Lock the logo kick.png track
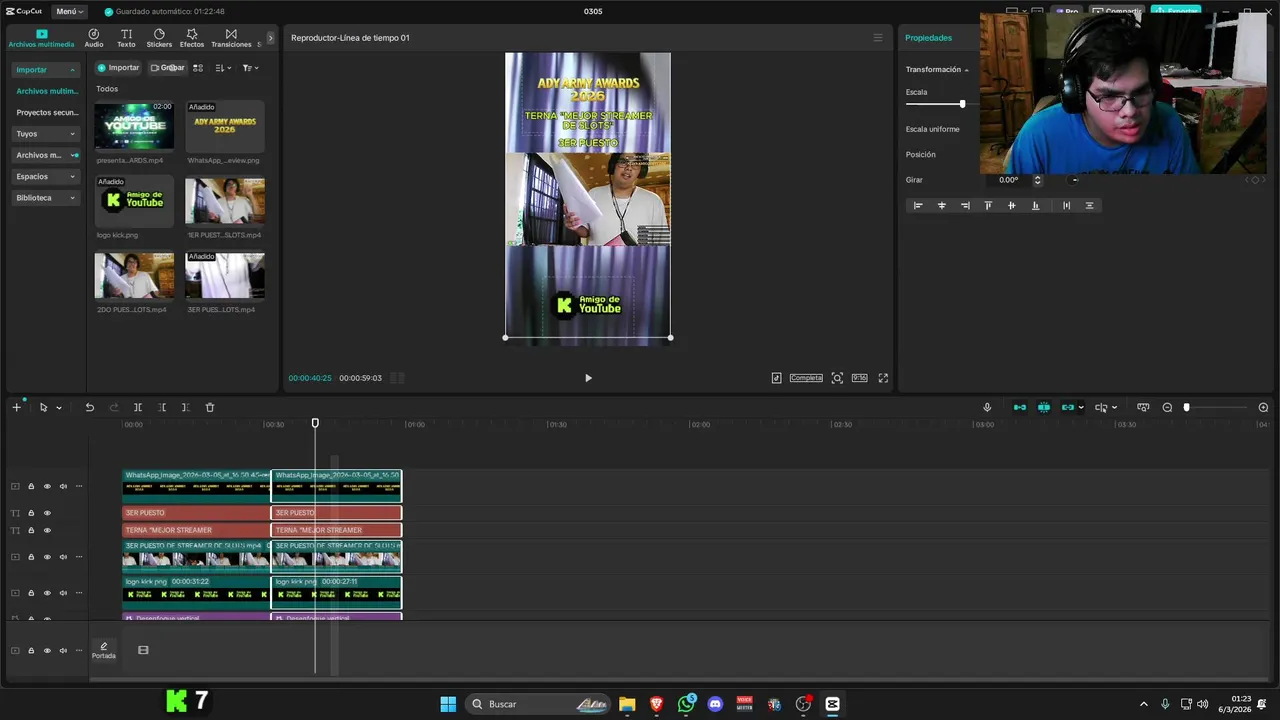 (x=31, y=593)
